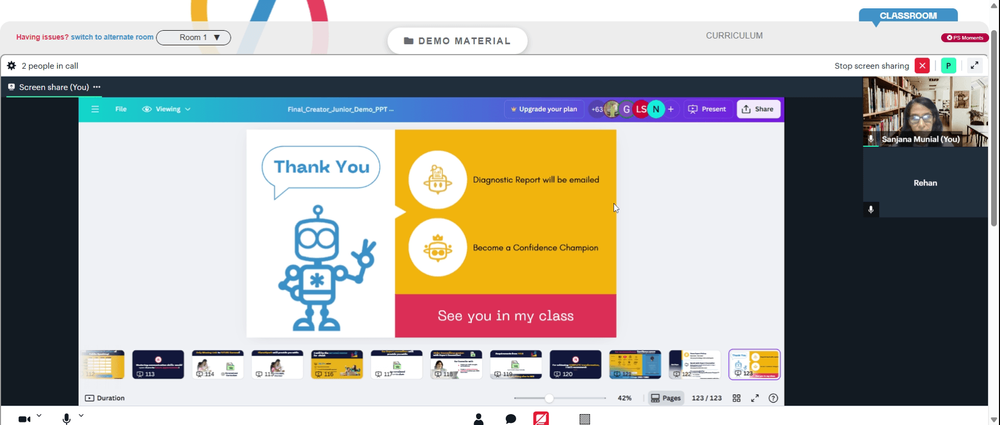
Task: Click the plus icon to add collaborators
Action: 670,109
